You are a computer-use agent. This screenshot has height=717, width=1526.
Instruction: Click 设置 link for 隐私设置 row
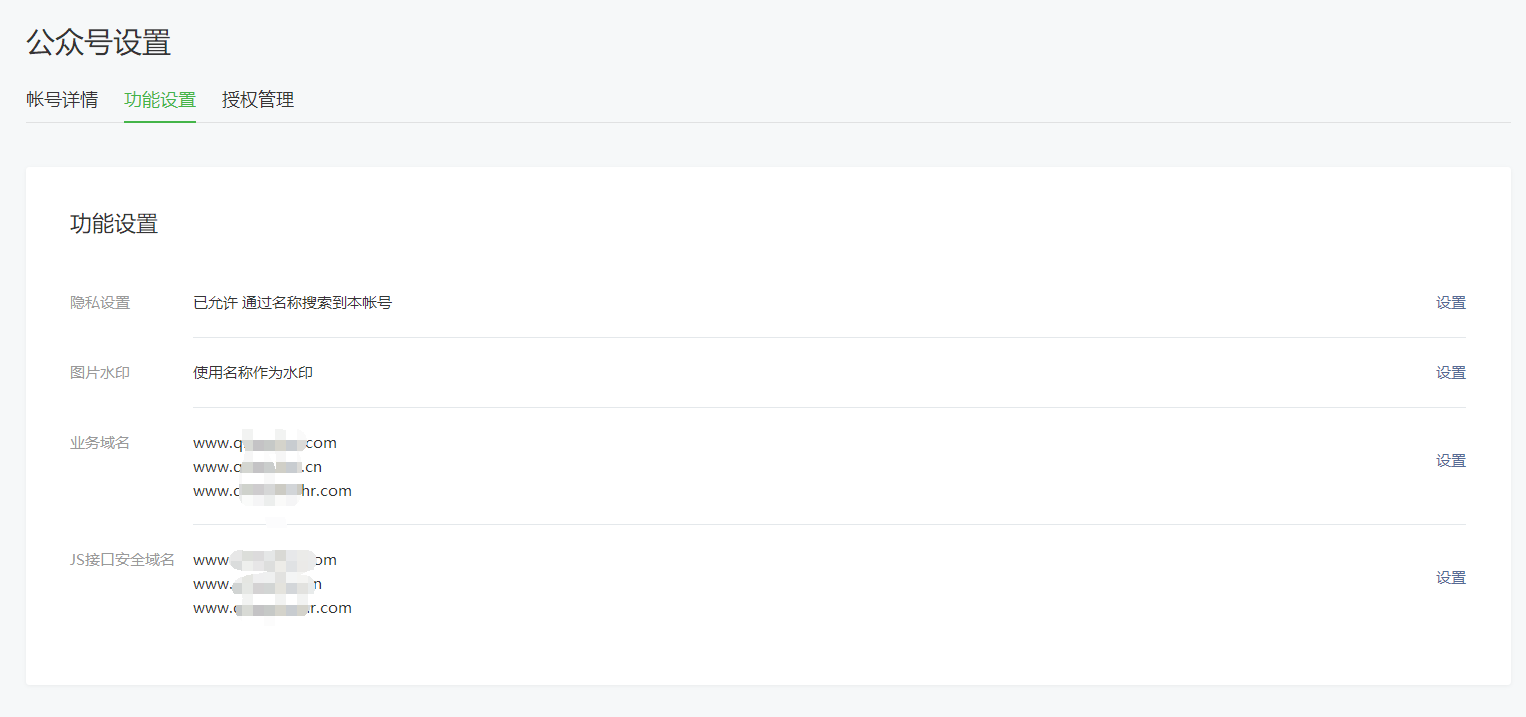pos(1451,303)
